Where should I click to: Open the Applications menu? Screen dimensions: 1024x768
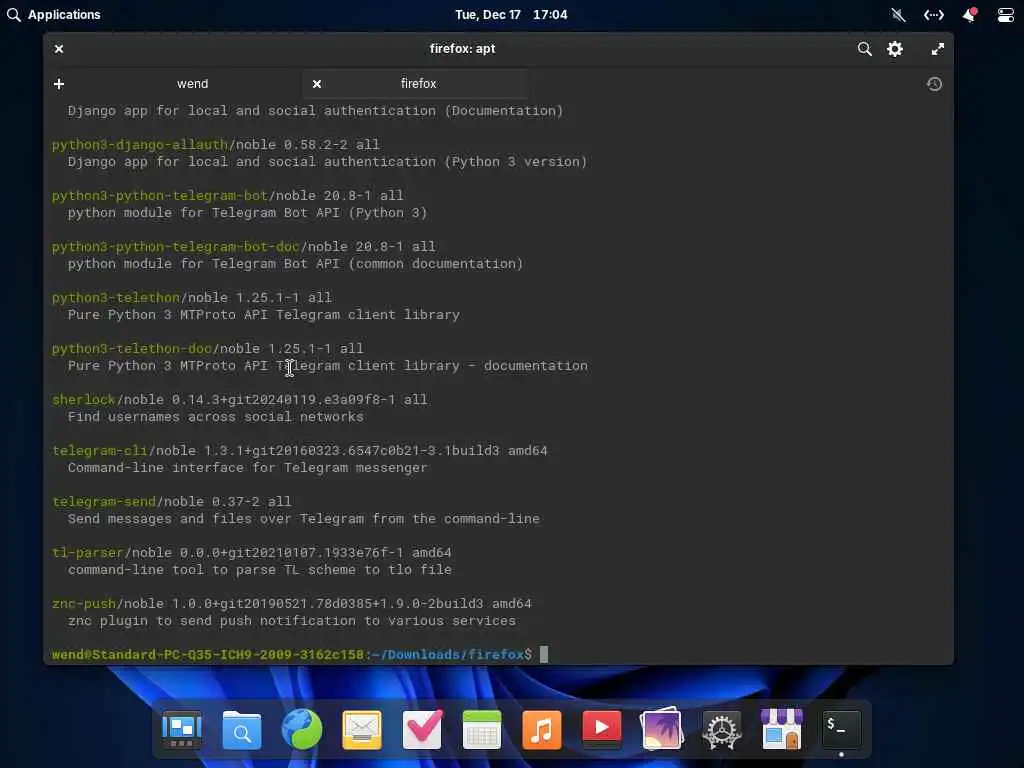[x=54, y=14]
